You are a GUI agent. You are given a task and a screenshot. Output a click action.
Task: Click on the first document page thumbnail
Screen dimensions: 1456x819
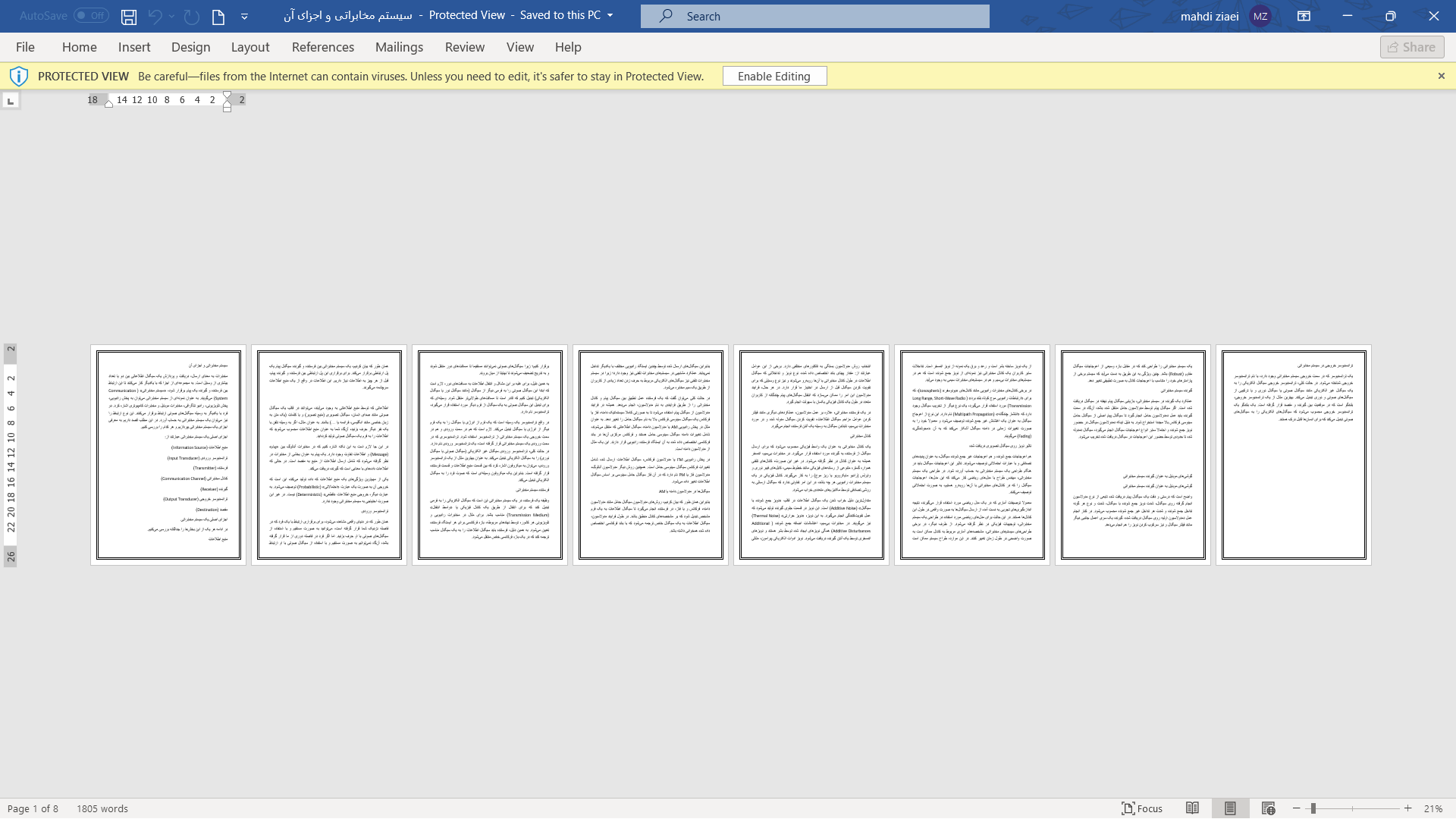pyautogui.click(x=168, y=454)
